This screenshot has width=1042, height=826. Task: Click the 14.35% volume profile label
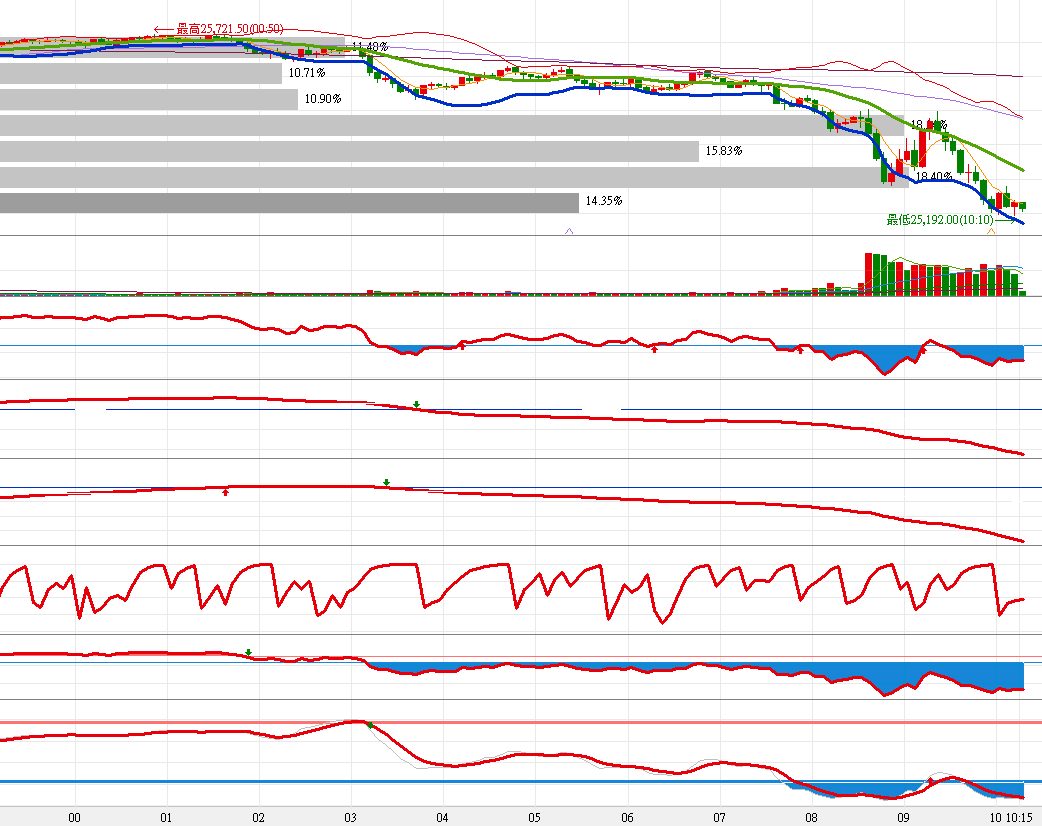point(603,201)
